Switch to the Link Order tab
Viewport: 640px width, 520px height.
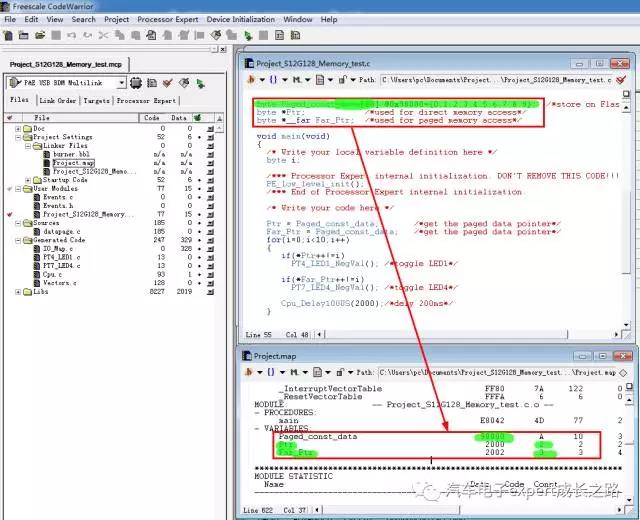coord(58,100)
